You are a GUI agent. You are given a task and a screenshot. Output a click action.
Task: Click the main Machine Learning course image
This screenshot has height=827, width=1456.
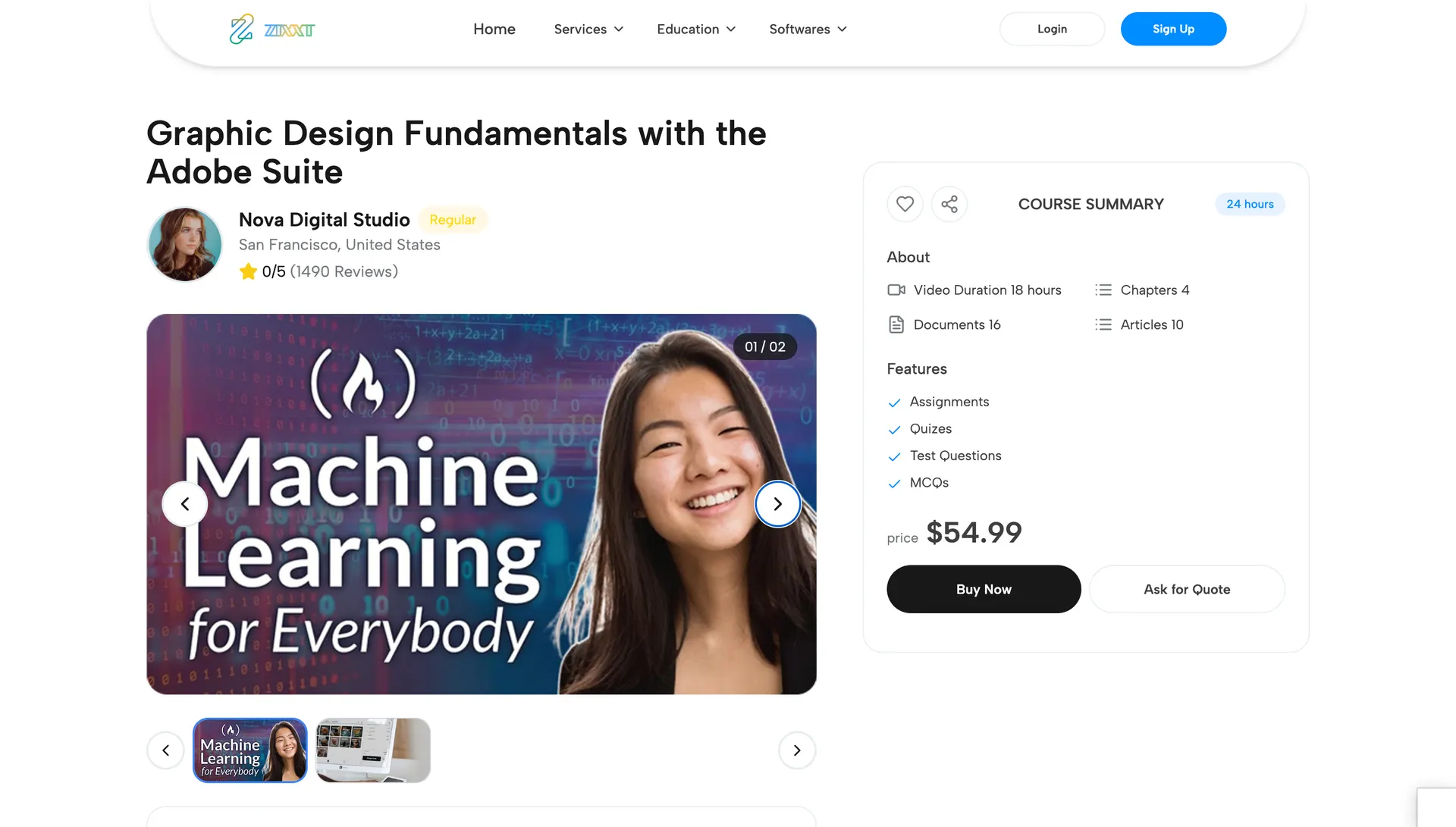pos(482,504)
